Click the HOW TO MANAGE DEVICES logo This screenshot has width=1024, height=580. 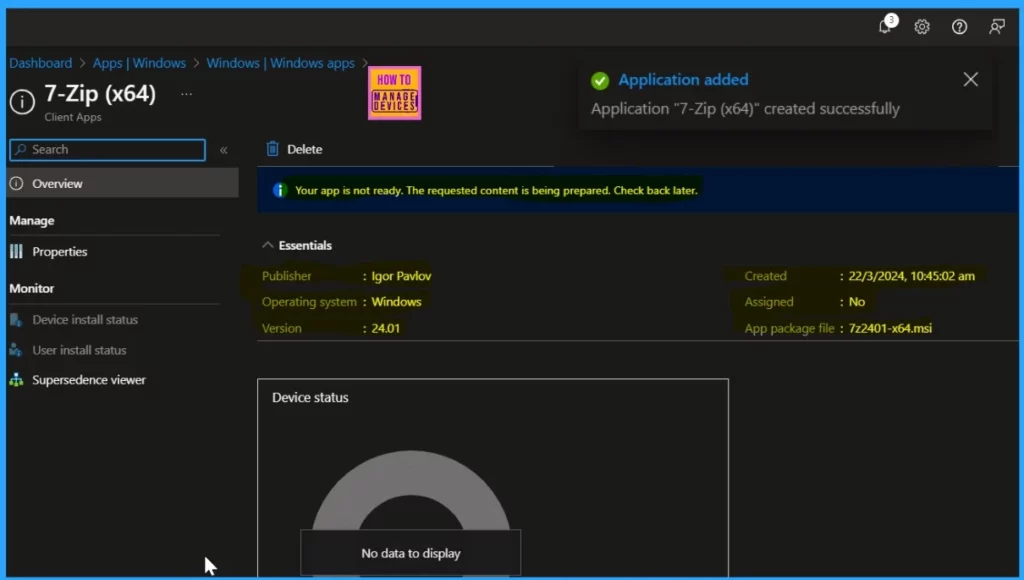[394, 93]
